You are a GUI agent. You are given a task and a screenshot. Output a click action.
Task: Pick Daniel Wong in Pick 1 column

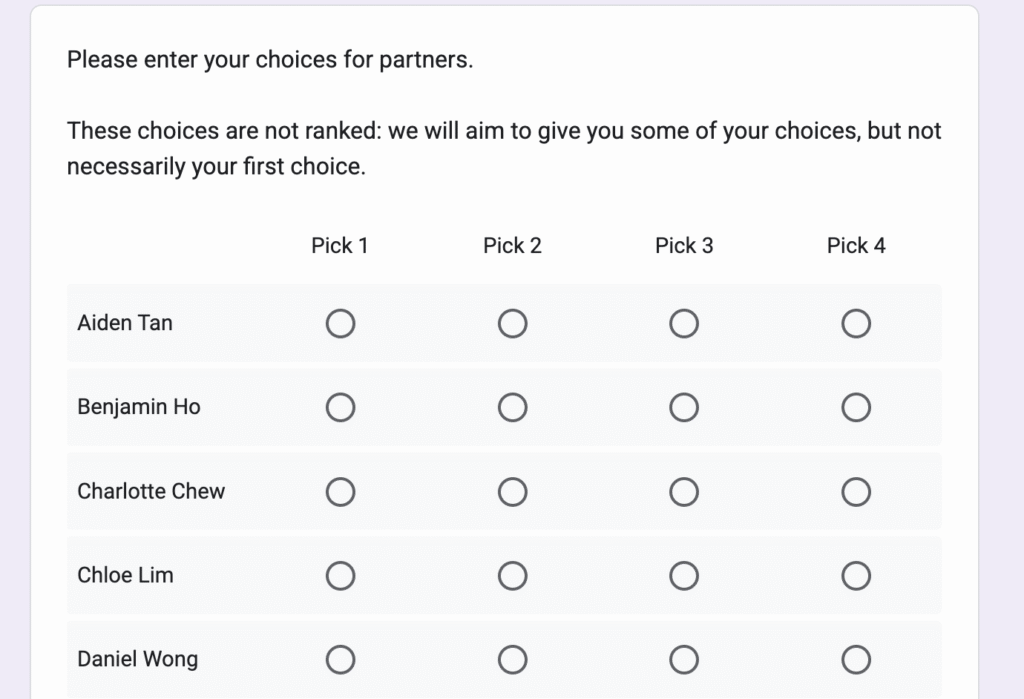pos(340,660)
